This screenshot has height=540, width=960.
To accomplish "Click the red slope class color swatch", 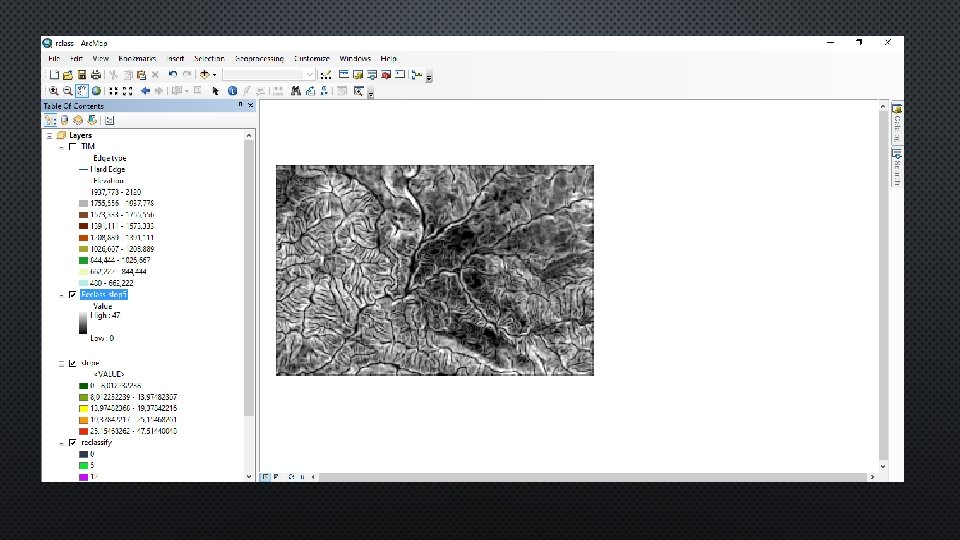I will 84,430.
